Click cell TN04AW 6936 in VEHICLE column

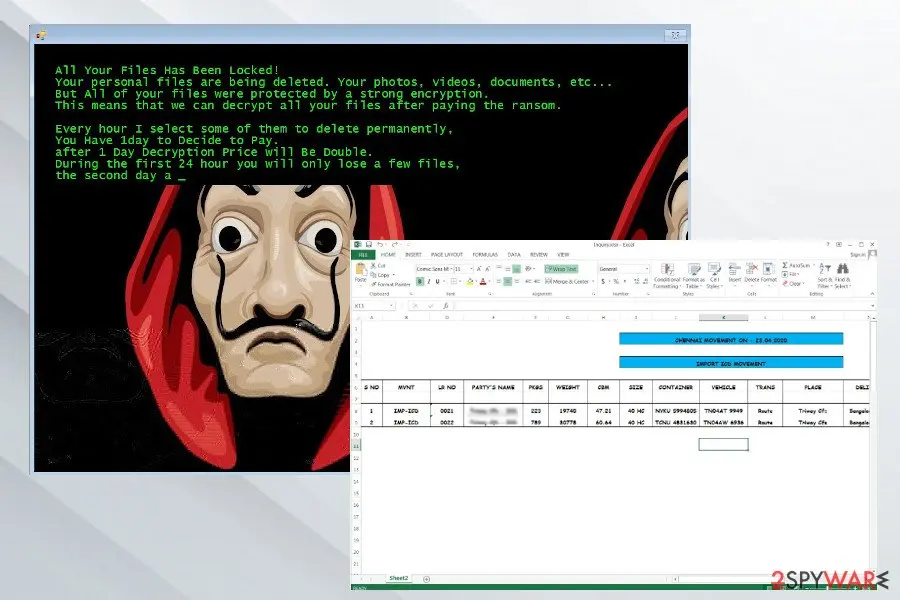coord(723,422)
